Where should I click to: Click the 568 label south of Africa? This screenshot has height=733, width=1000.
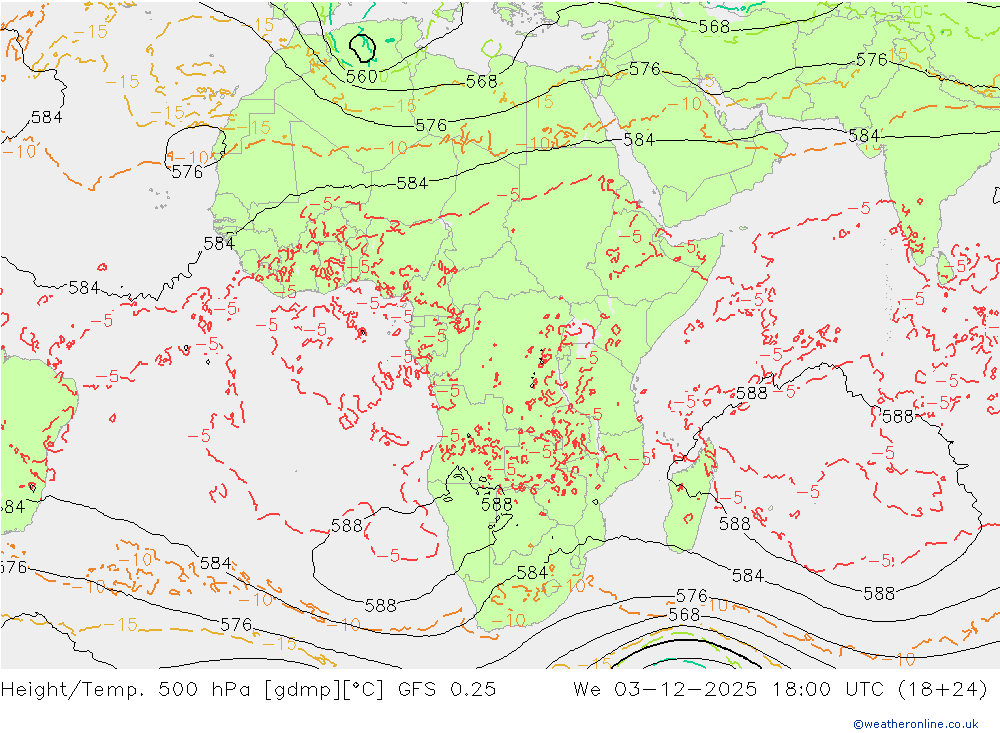coord(684,615)
